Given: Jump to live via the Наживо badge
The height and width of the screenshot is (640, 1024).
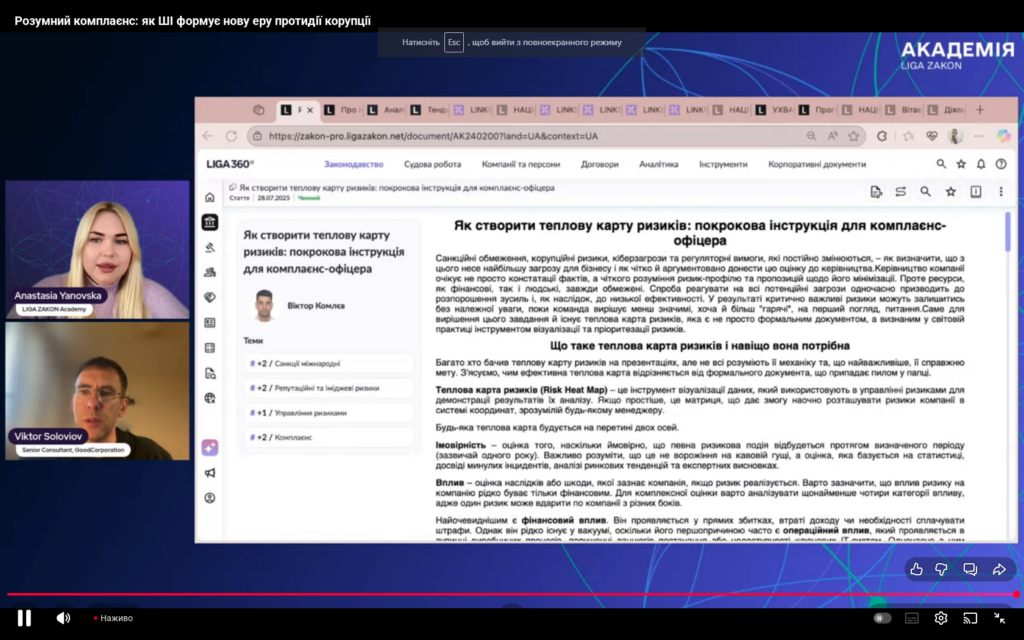Looking at the screenshot, I should click(113, 618).
